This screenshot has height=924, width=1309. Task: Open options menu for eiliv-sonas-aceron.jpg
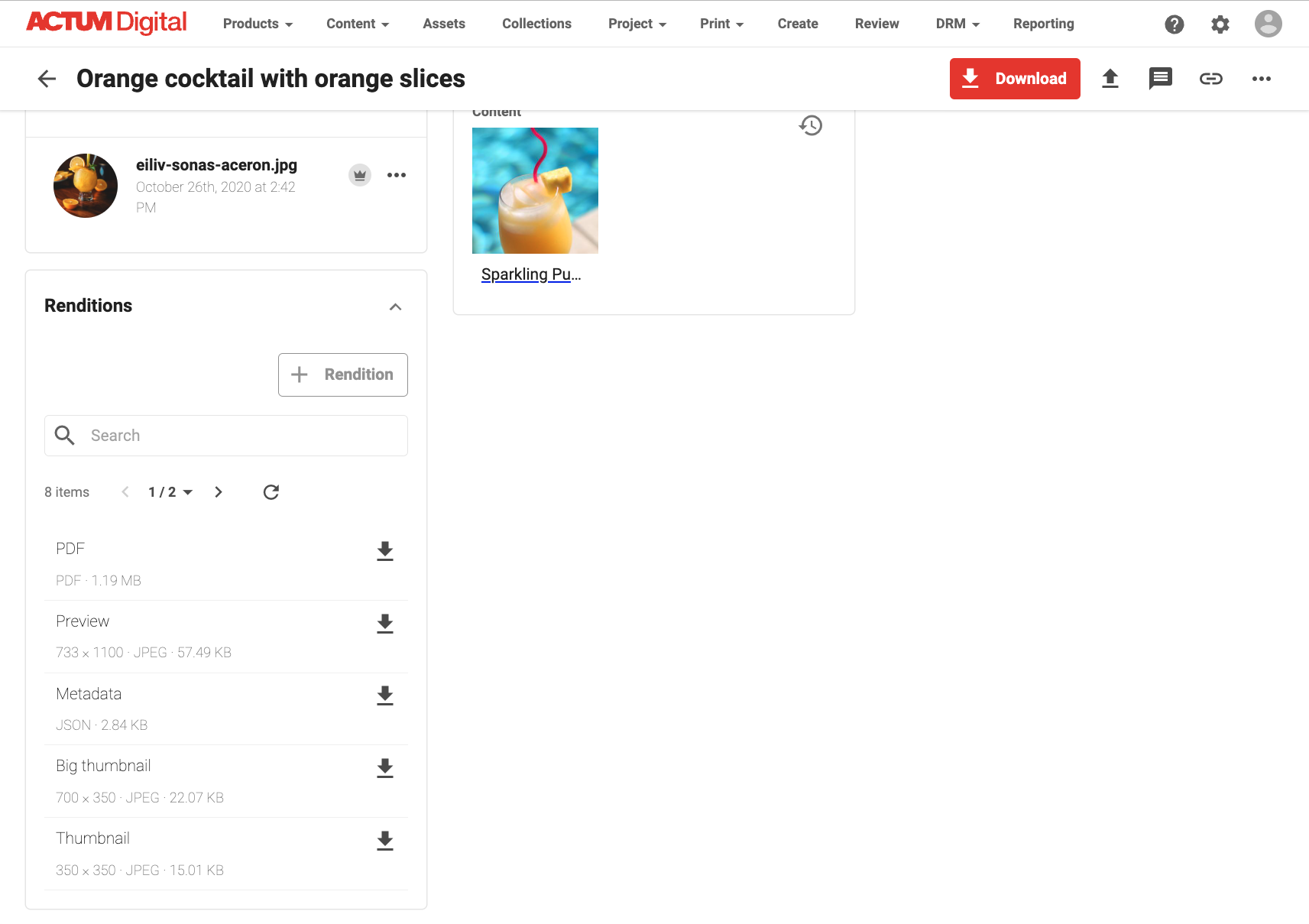point(396,174)
